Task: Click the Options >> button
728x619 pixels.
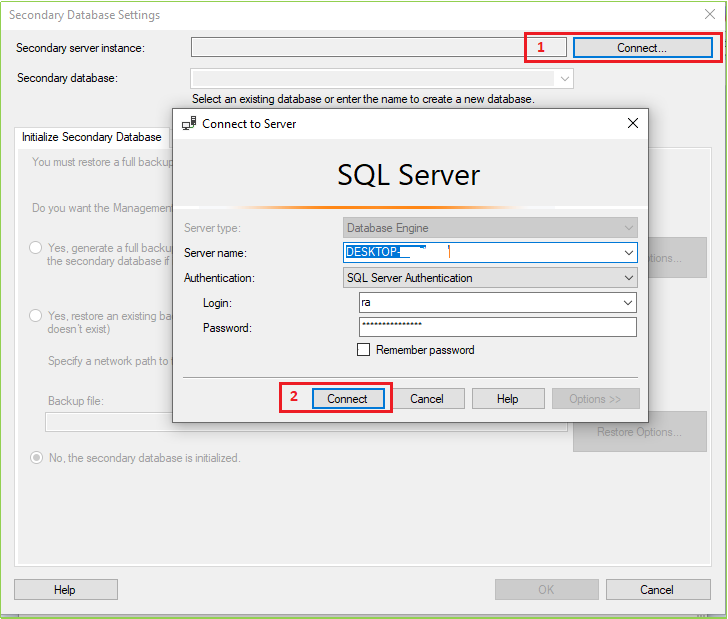Action: pos(595,399)
